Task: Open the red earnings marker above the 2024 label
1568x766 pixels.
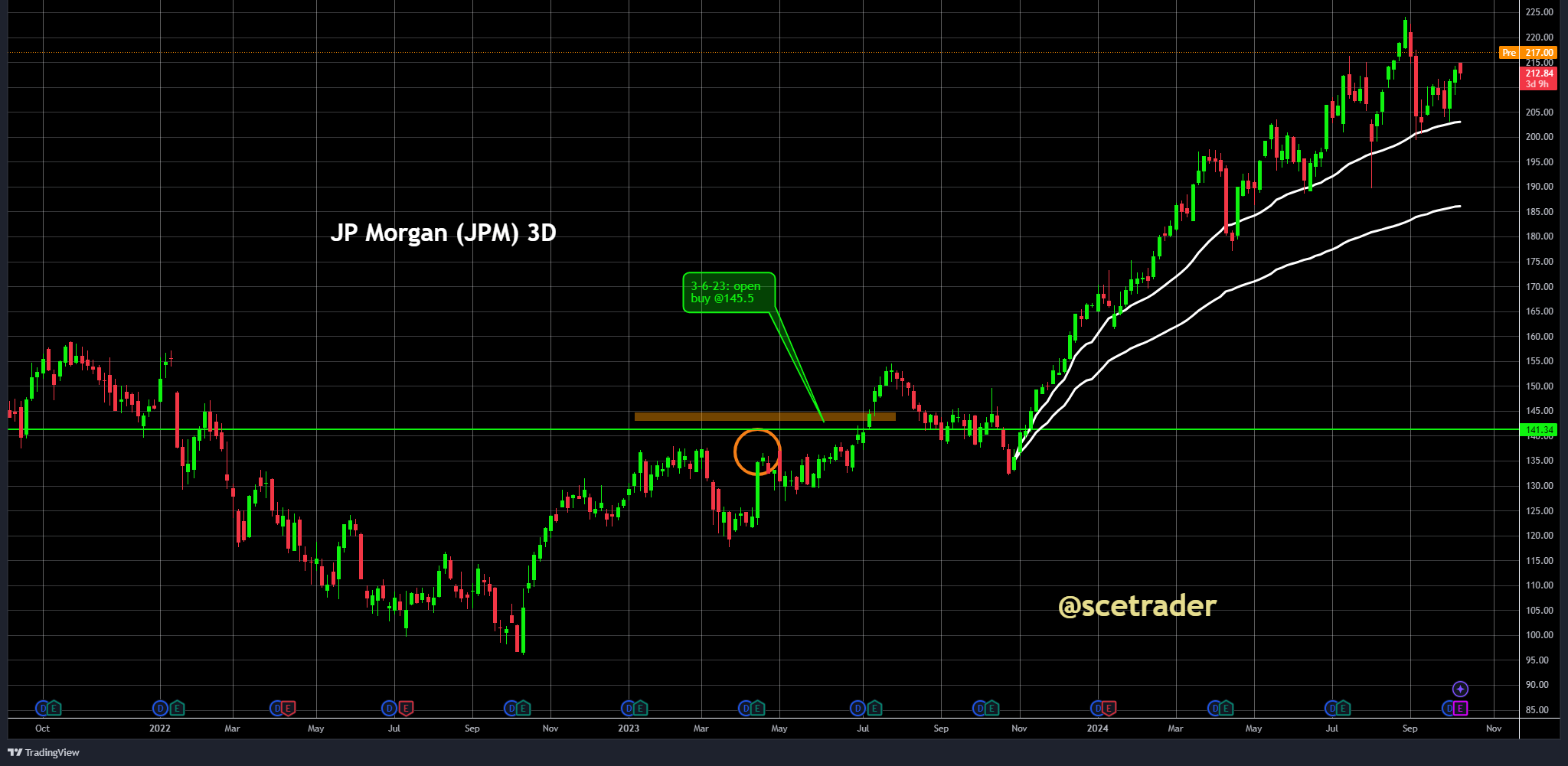Action: (1109, 709)
